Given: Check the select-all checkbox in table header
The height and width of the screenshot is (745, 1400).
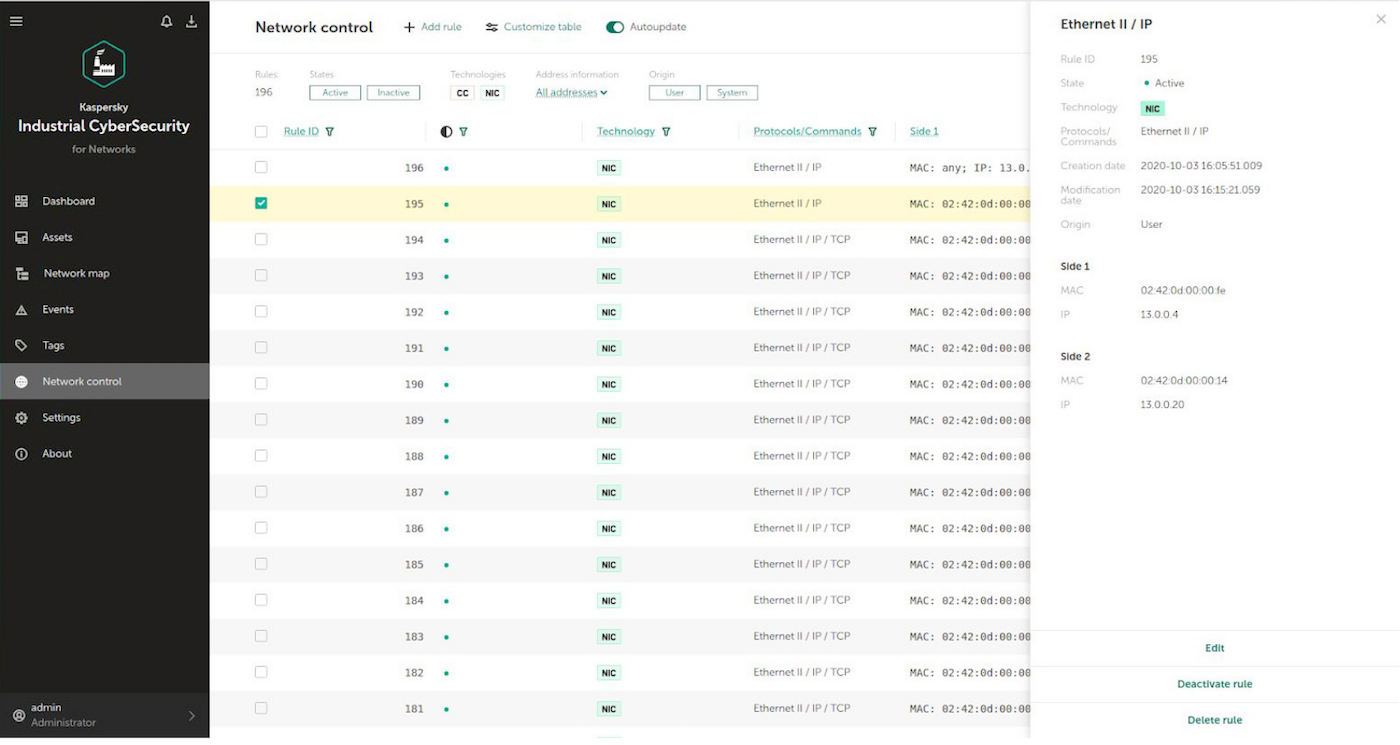Looking at the screenshot, I should 261,132.
